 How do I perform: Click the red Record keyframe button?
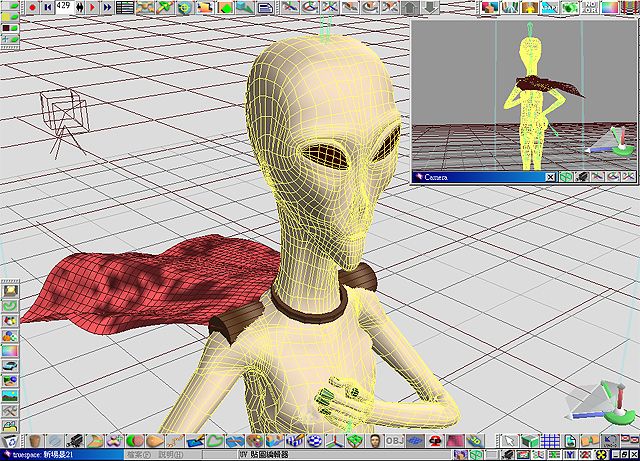[30, 7]
